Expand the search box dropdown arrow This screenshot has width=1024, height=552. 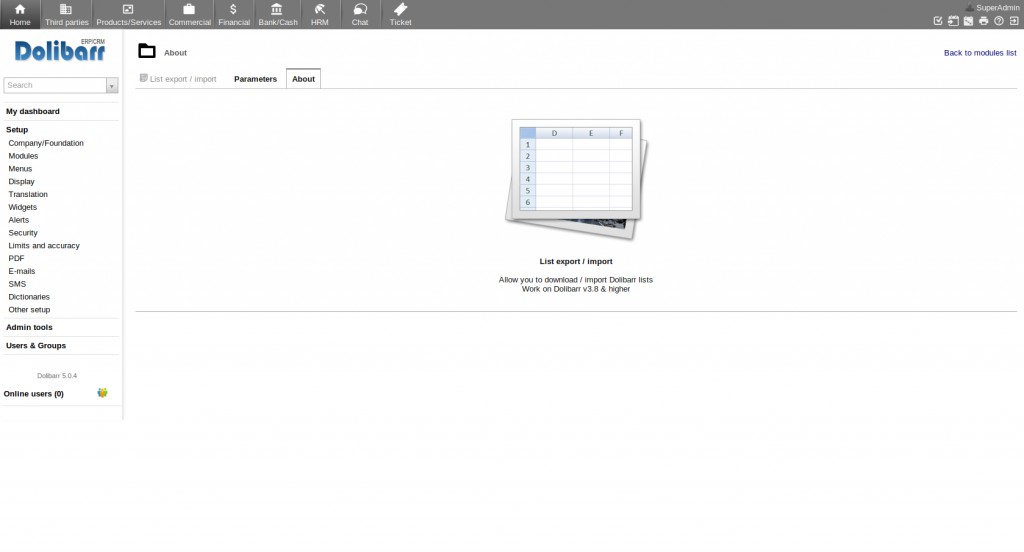(112, 86)
